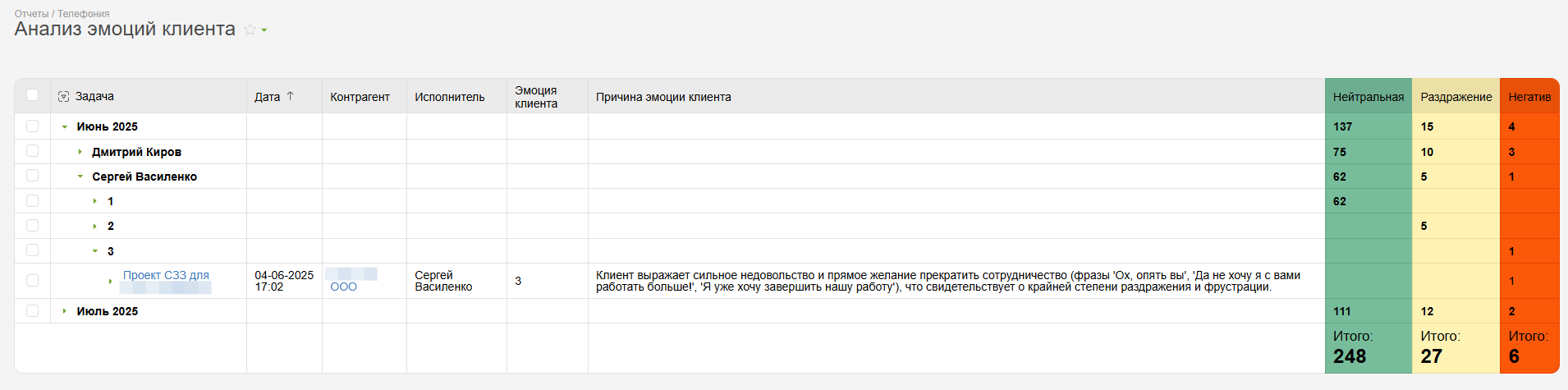Click the sort arrow next to Дата
The width and height of the screenshot is (1568, 390).
point(290,96)
